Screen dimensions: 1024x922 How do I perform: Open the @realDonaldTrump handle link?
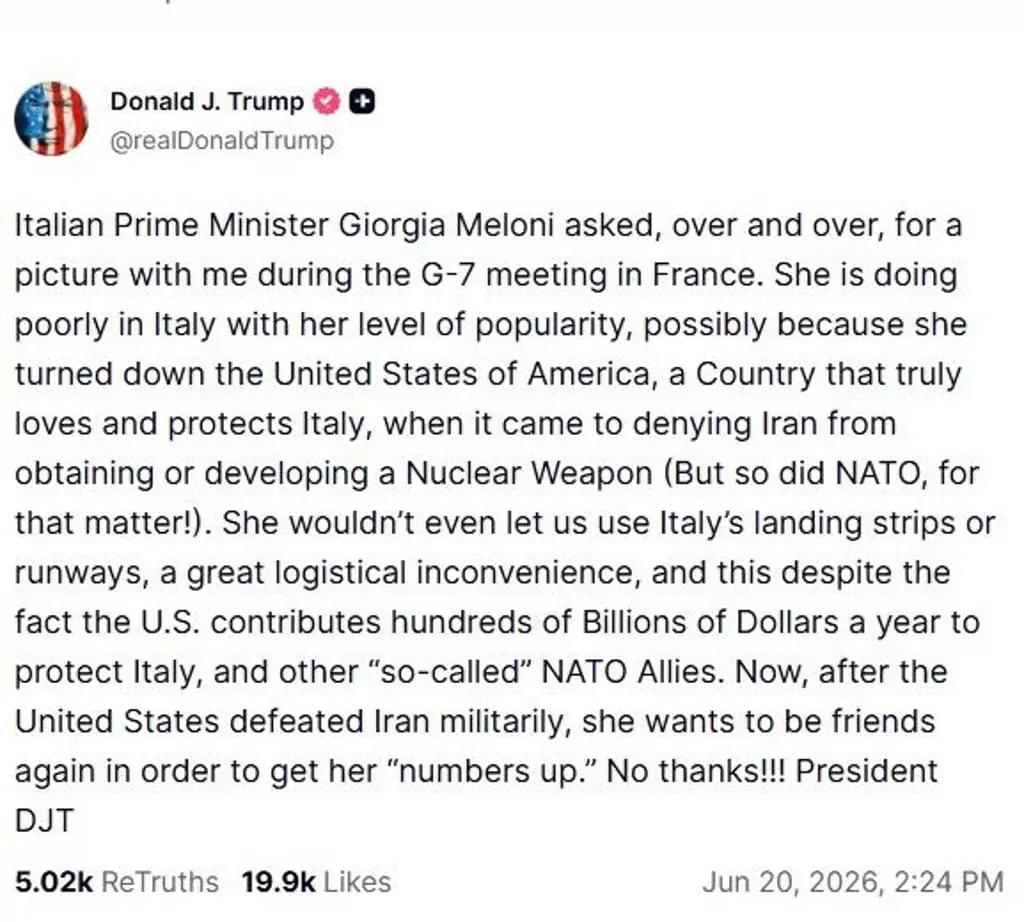[x=222, y=140]
